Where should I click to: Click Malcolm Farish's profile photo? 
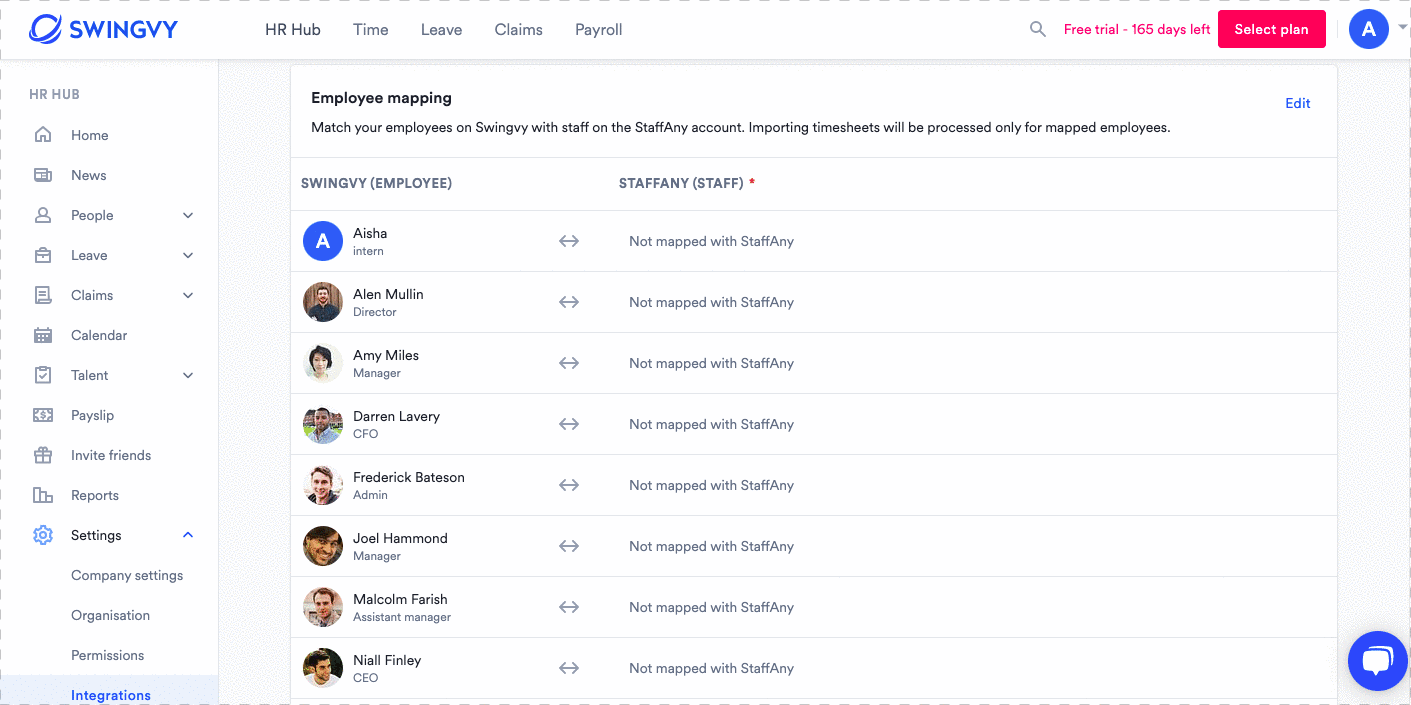coord(323,607)
